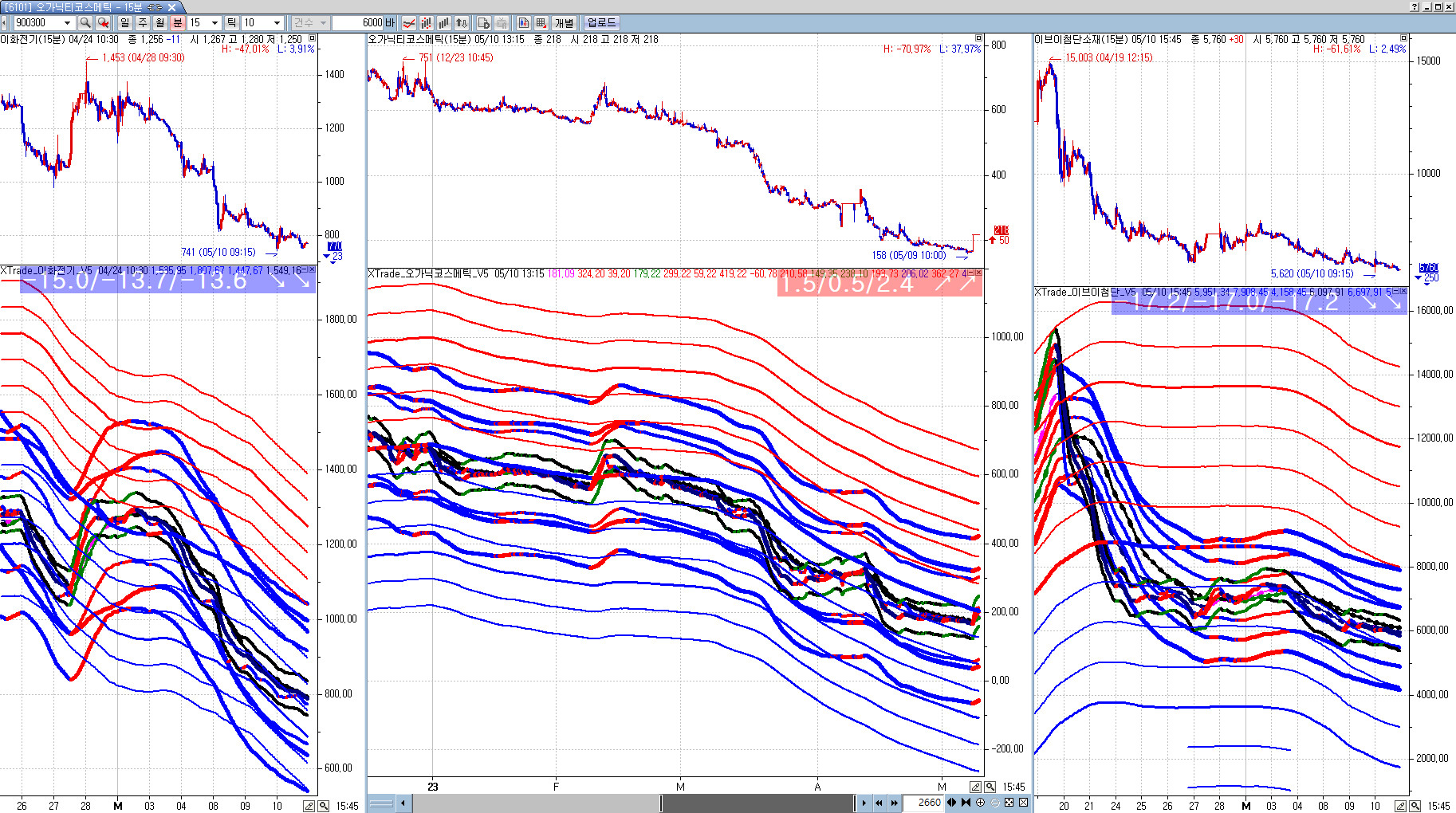Click the pencil draw icon under middle chart

click(x=975, y=787)
